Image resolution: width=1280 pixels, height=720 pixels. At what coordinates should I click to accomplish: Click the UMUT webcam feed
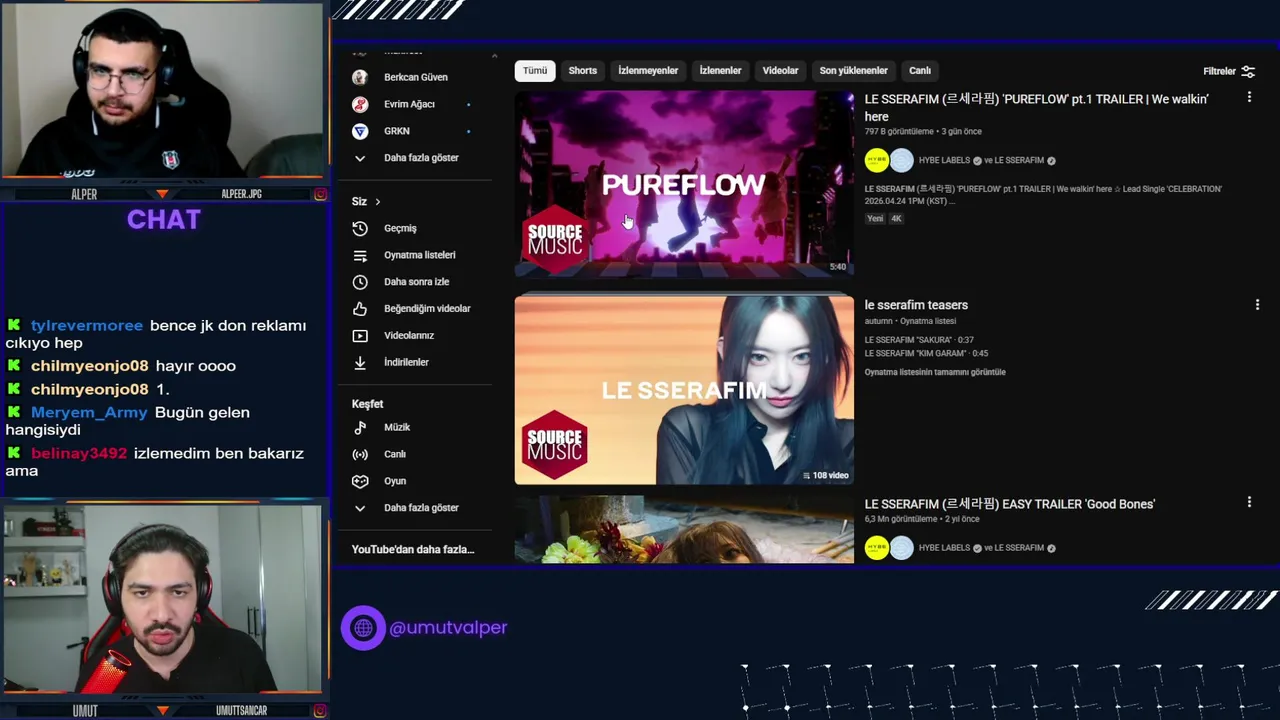pos(163,598)
